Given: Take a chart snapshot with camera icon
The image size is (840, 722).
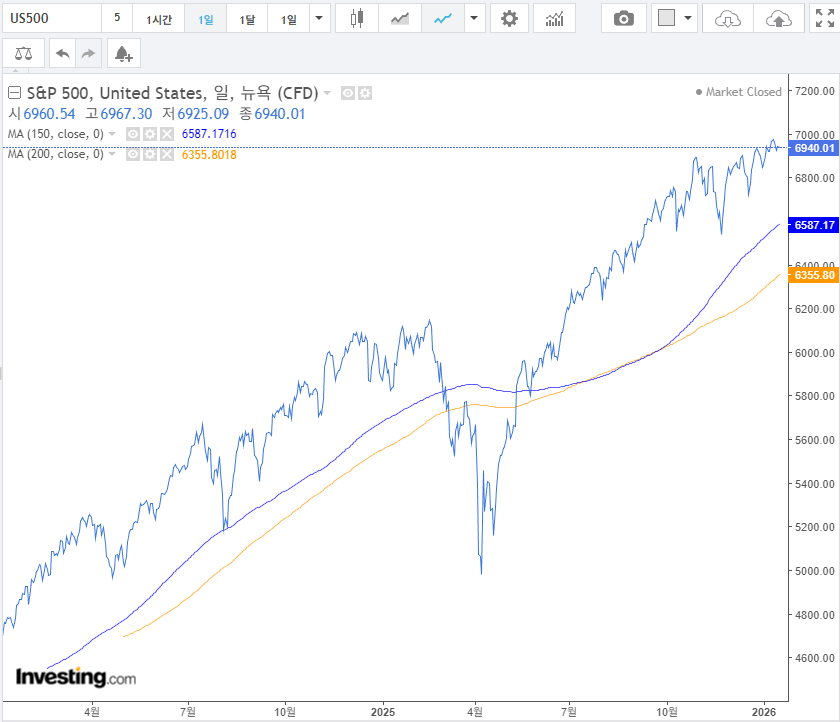Looking at the screenshot, I should pyautogui.click(x=624, y=18).
